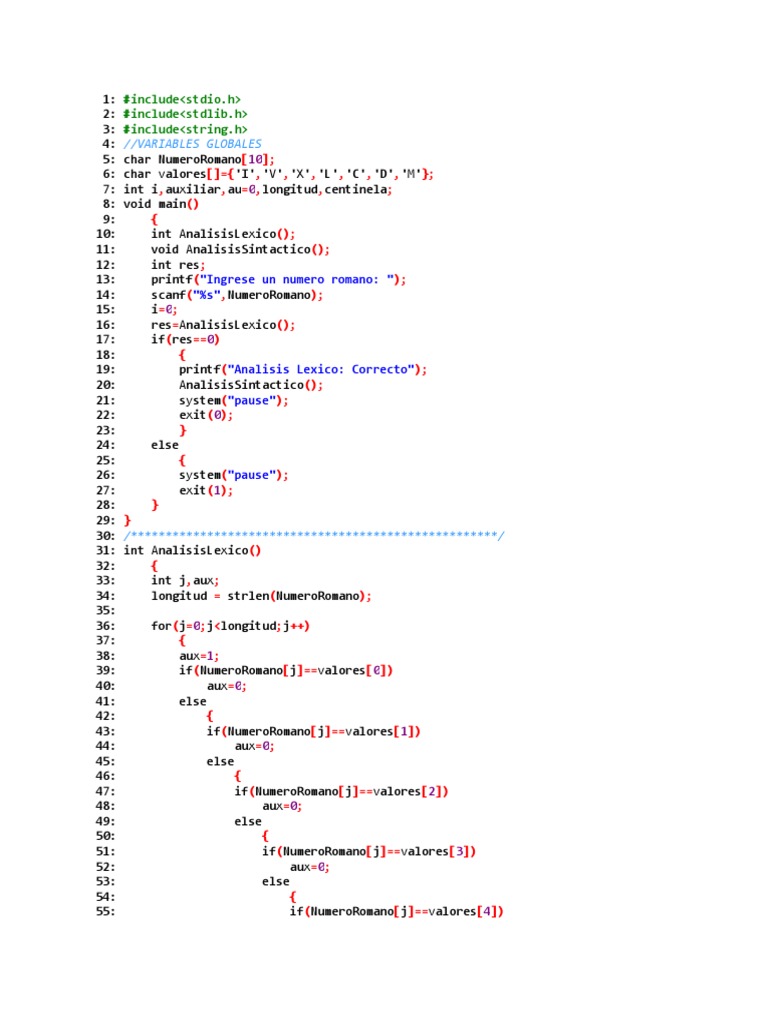This screenshot has width=768, height=1024.
Task: Click the asterisk comment separator line
Action: 314,536
